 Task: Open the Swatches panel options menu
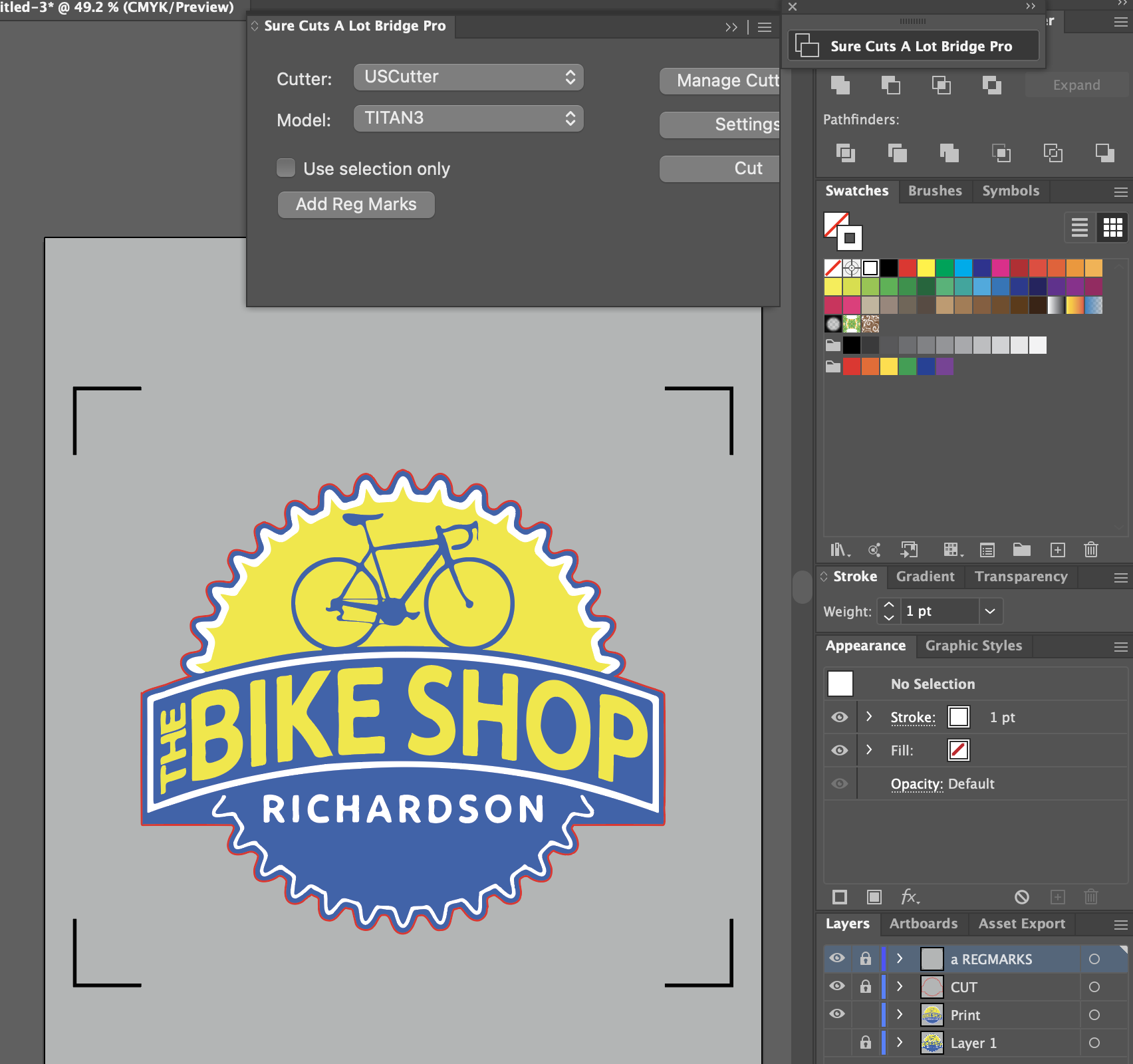tap(1120, 192)
